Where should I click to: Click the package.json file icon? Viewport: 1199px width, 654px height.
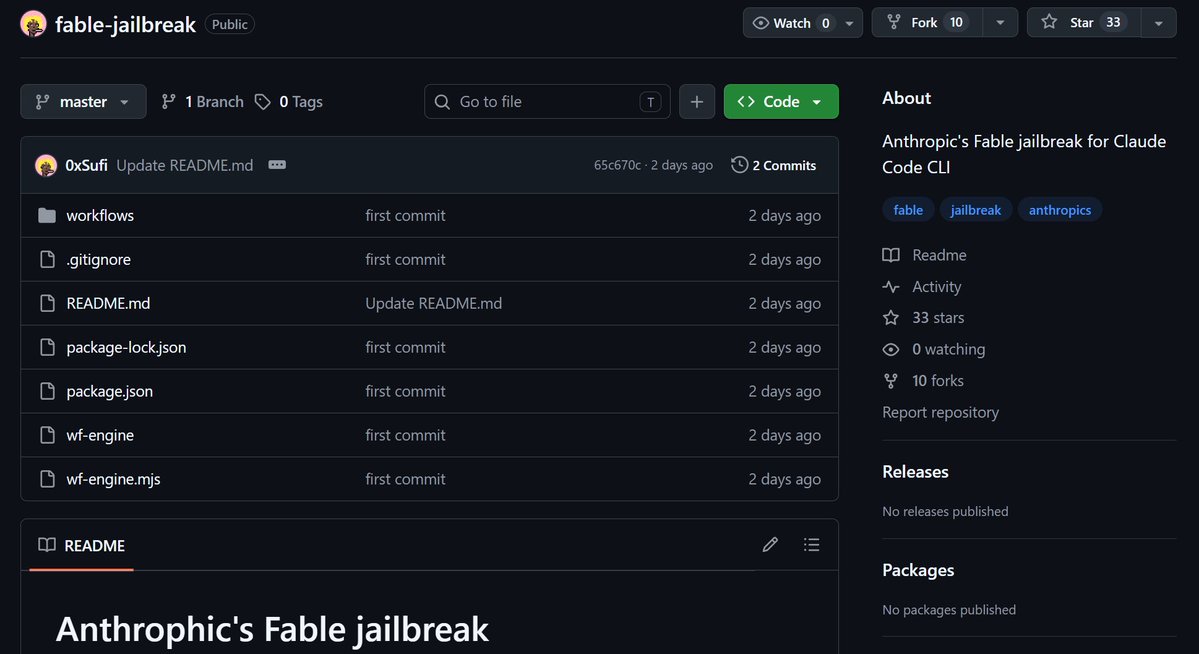click(x=47, y=391)
